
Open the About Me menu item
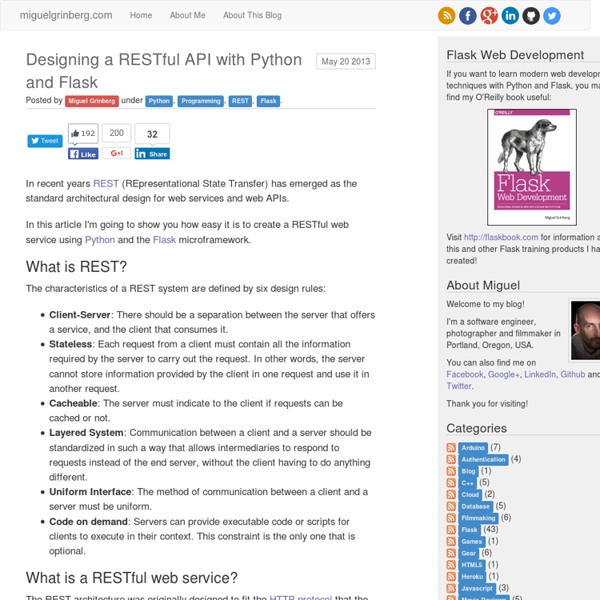(x=188, y=15)
